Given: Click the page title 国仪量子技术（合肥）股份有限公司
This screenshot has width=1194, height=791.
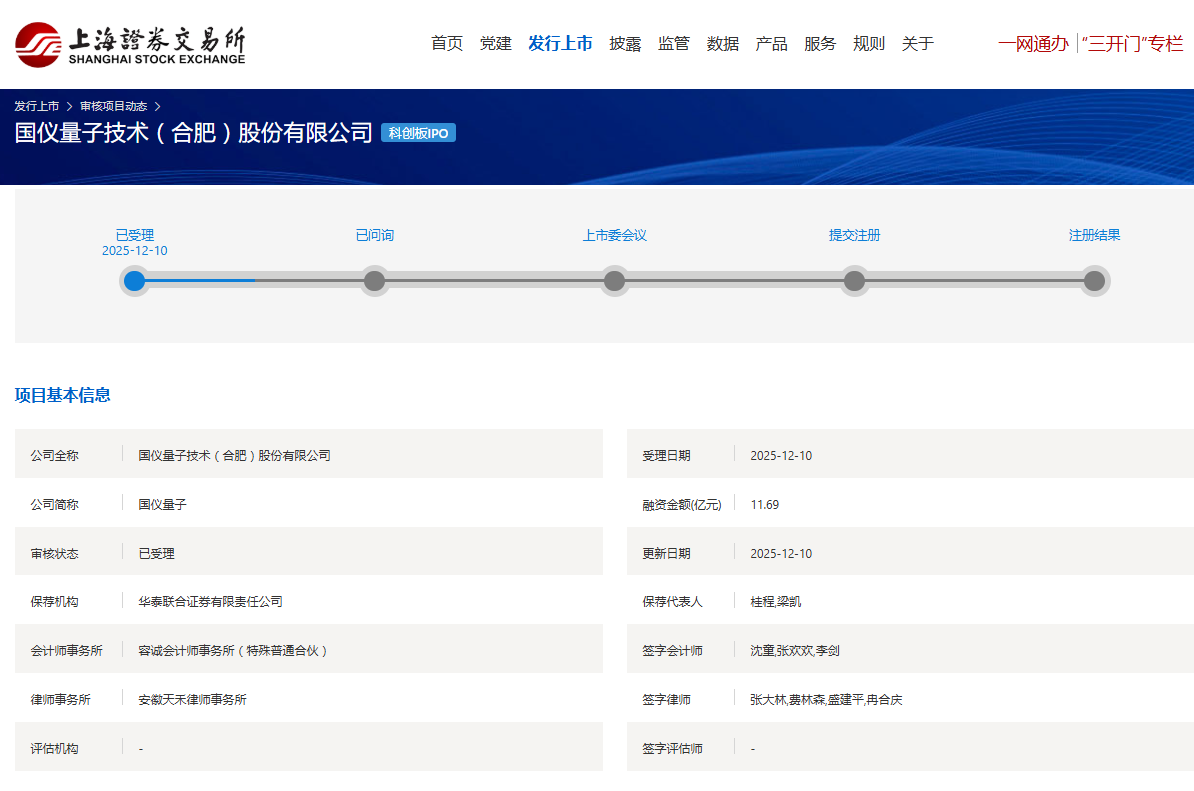Looking at the screenshot, I should pyautogui.click(x=193, y=132).
